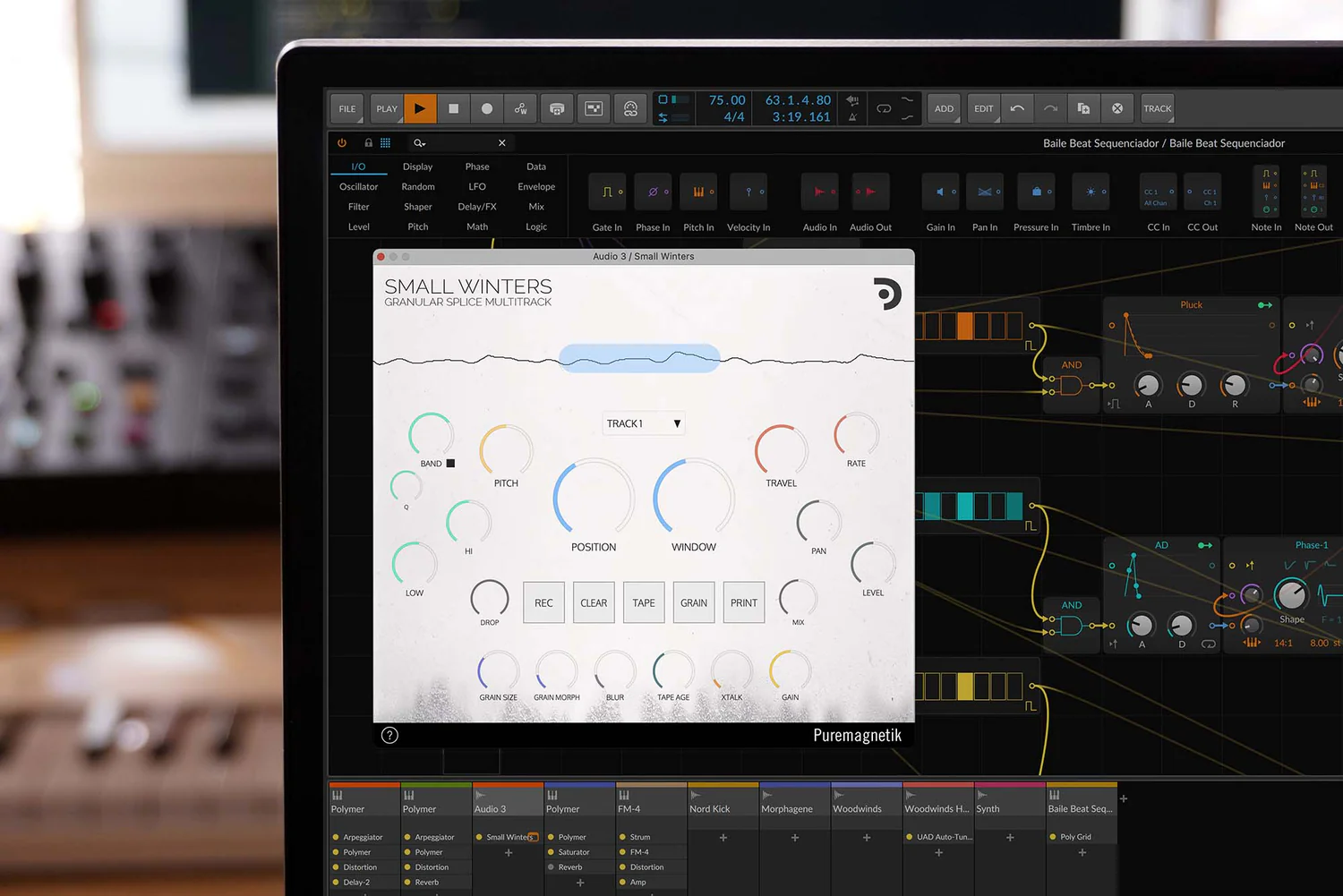Image resolution: width=1343 pixels, height=896 pixels.
Task: Toggle the Delay-2 device enable dot
Action: click(336, 882)
